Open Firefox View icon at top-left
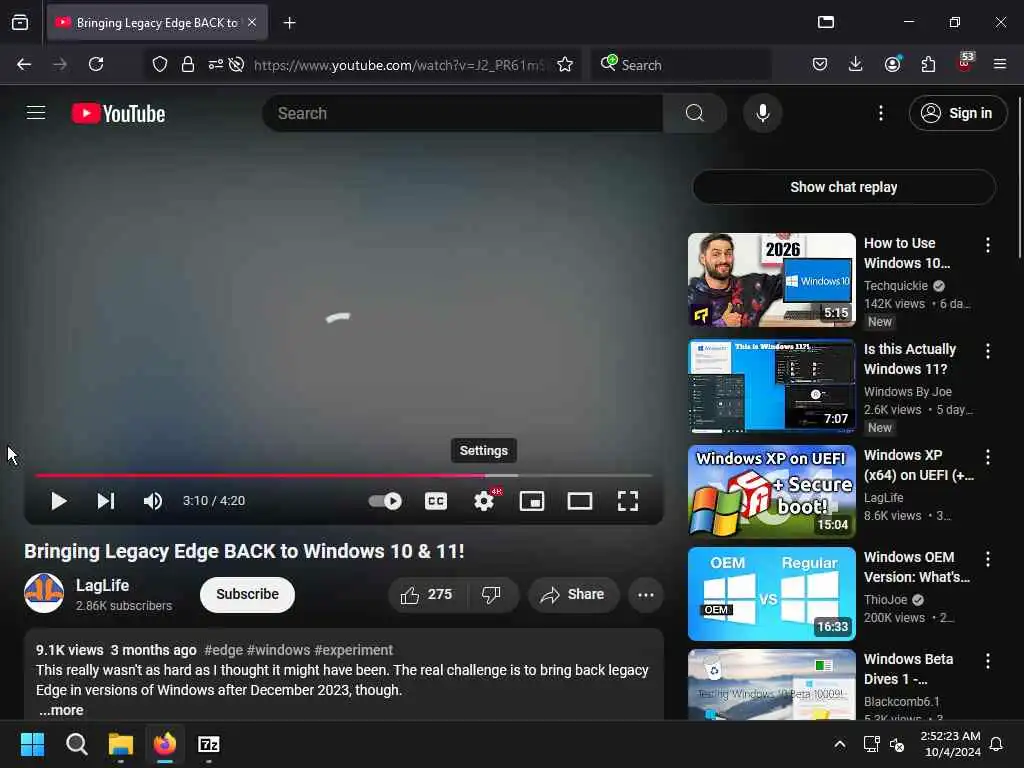Viewport: 1024px width, 768px height. click(x=20, y=23)
